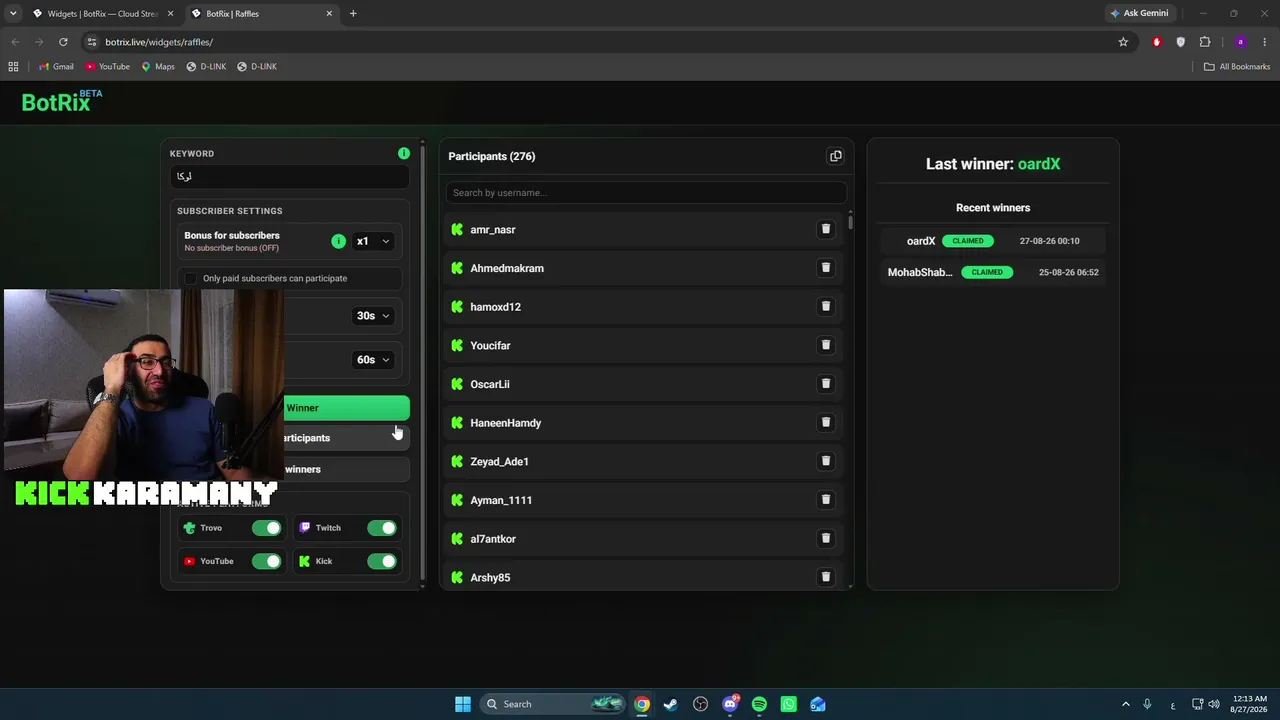Open the Google apps grid shortcut
Viewport: 1280px width, 720px height.
click(x=13, y=67)
